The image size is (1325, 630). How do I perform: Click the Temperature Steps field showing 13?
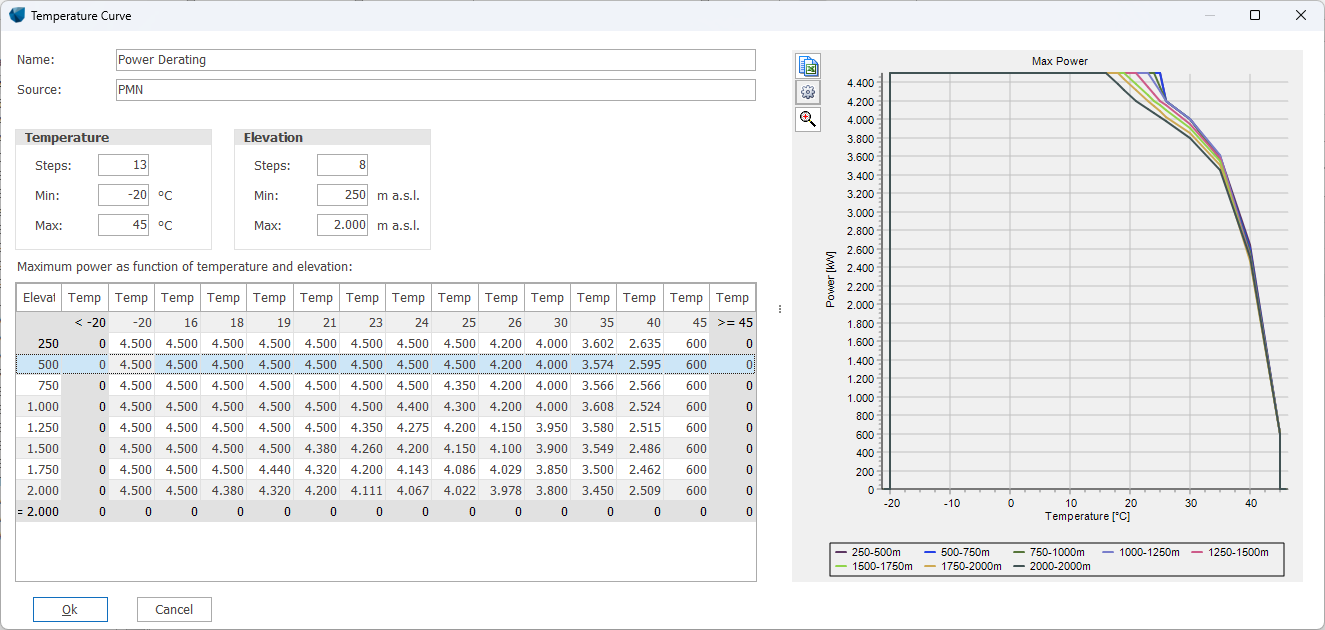click(x=123, y=164)
